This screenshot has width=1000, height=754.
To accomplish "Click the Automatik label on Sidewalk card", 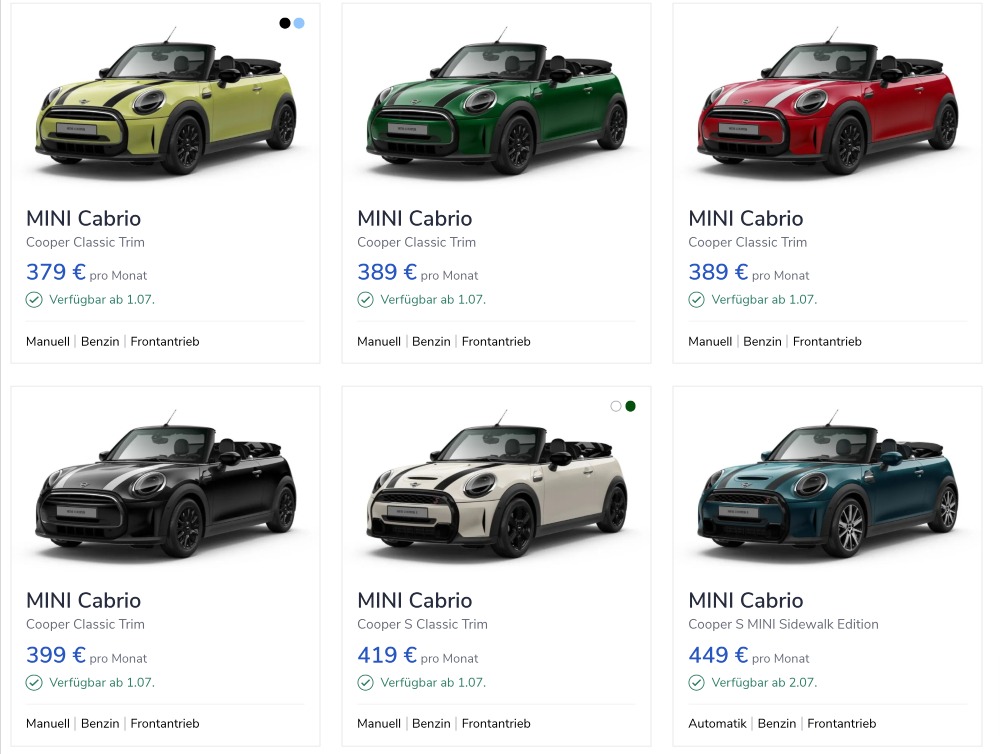I will click(717, 723).
